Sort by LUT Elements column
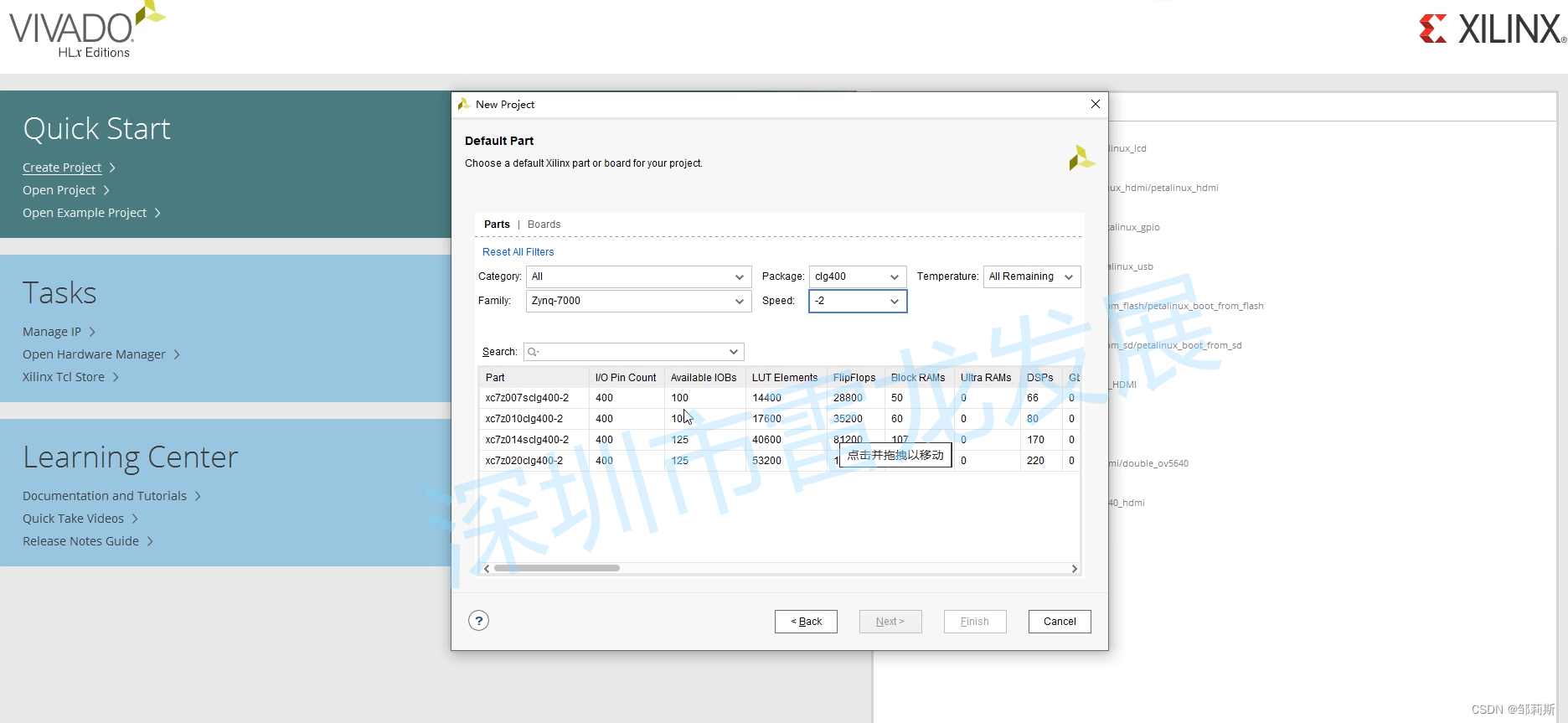This screenshot has height=723, width=1568. click(x=786, y=378)
